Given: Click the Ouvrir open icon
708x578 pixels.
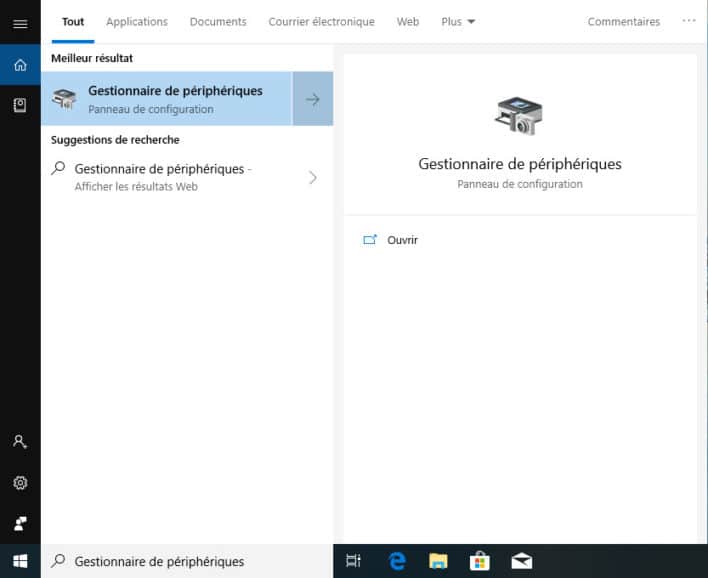Looking at the screenshot, I should (370, 240).
